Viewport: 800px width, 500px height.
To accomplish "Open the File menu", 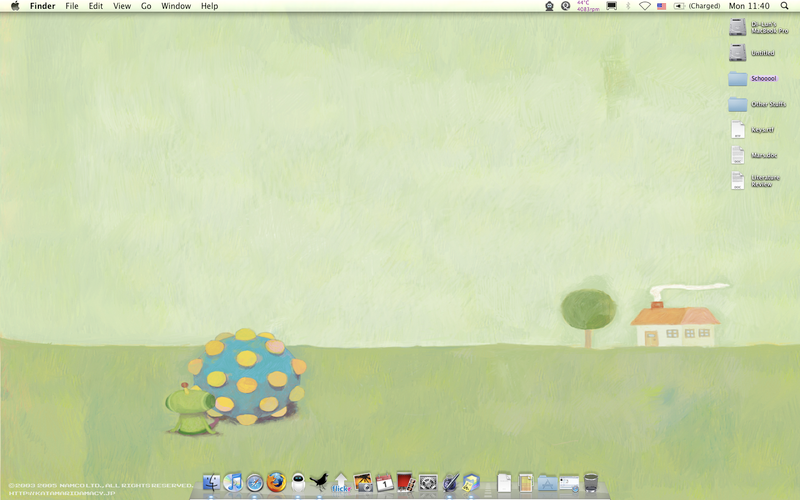I will 72,6.
